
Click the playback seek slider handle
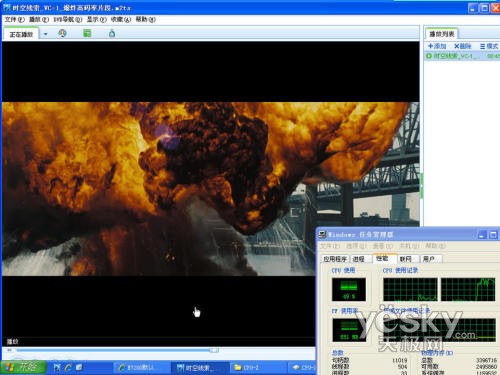coord(215,350)
